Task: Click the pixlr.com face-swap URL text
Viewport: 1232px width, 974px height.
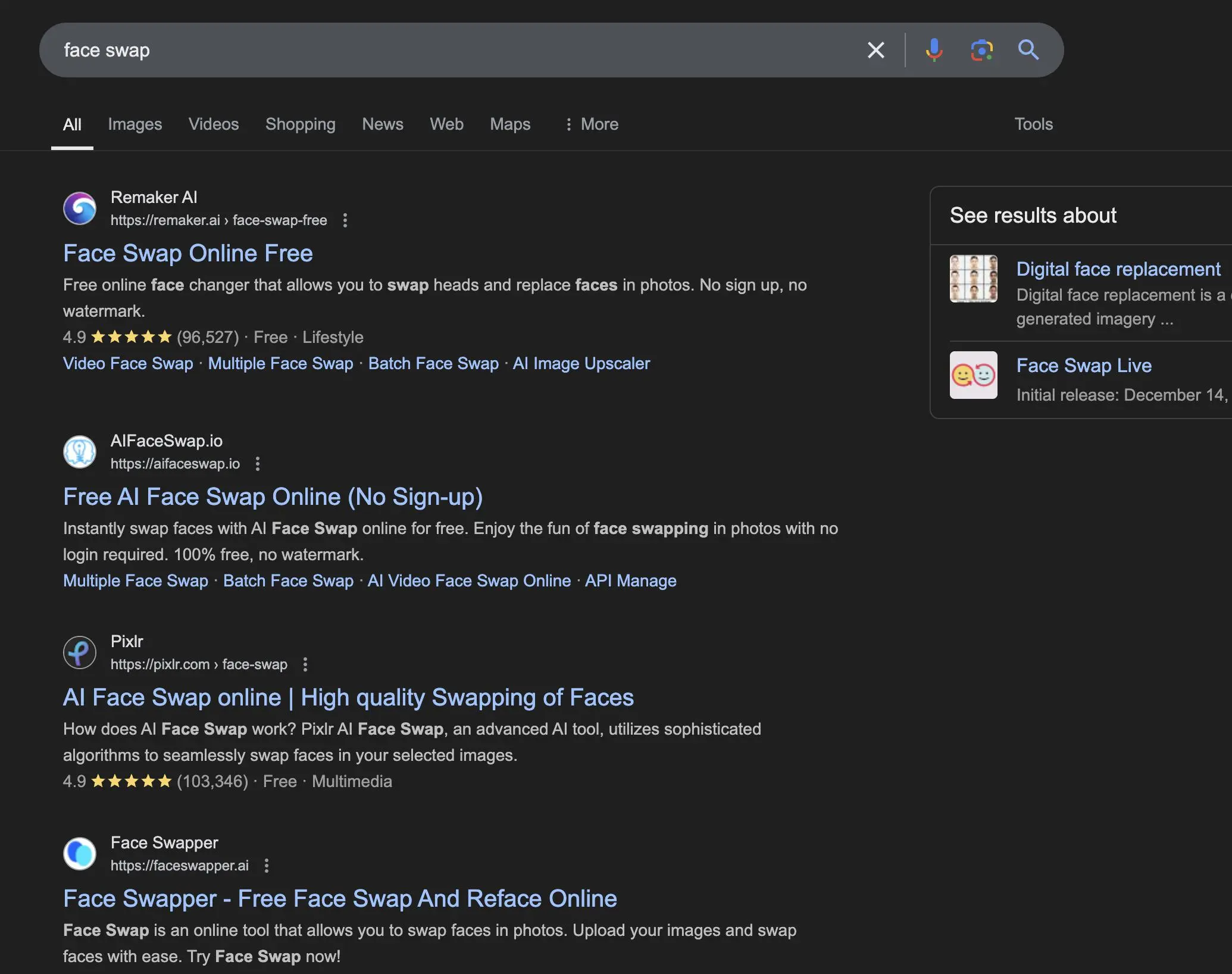Action: 199,664
